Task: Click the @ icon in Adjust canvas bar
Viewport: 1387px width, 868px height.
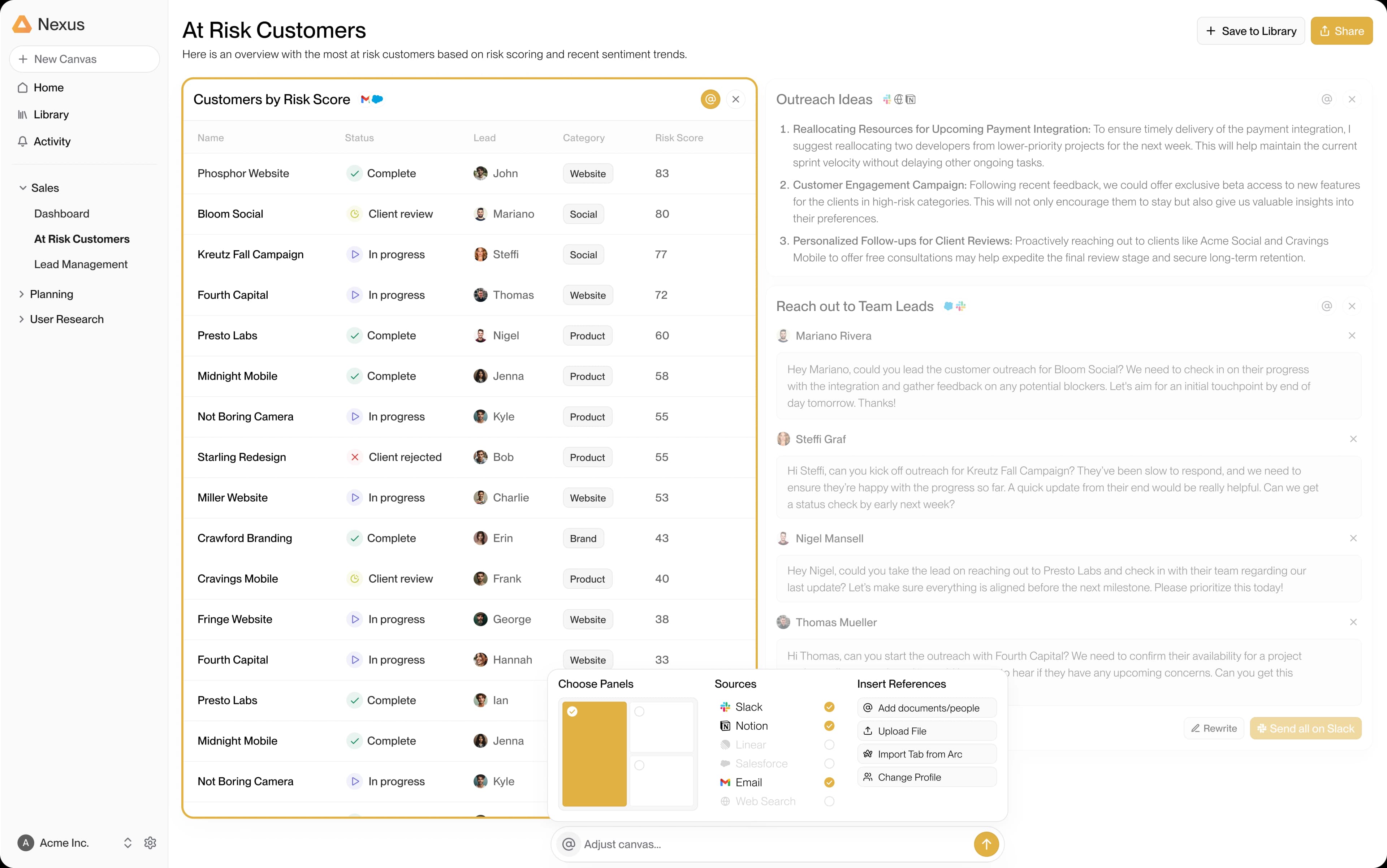Action: click(569, 844)
